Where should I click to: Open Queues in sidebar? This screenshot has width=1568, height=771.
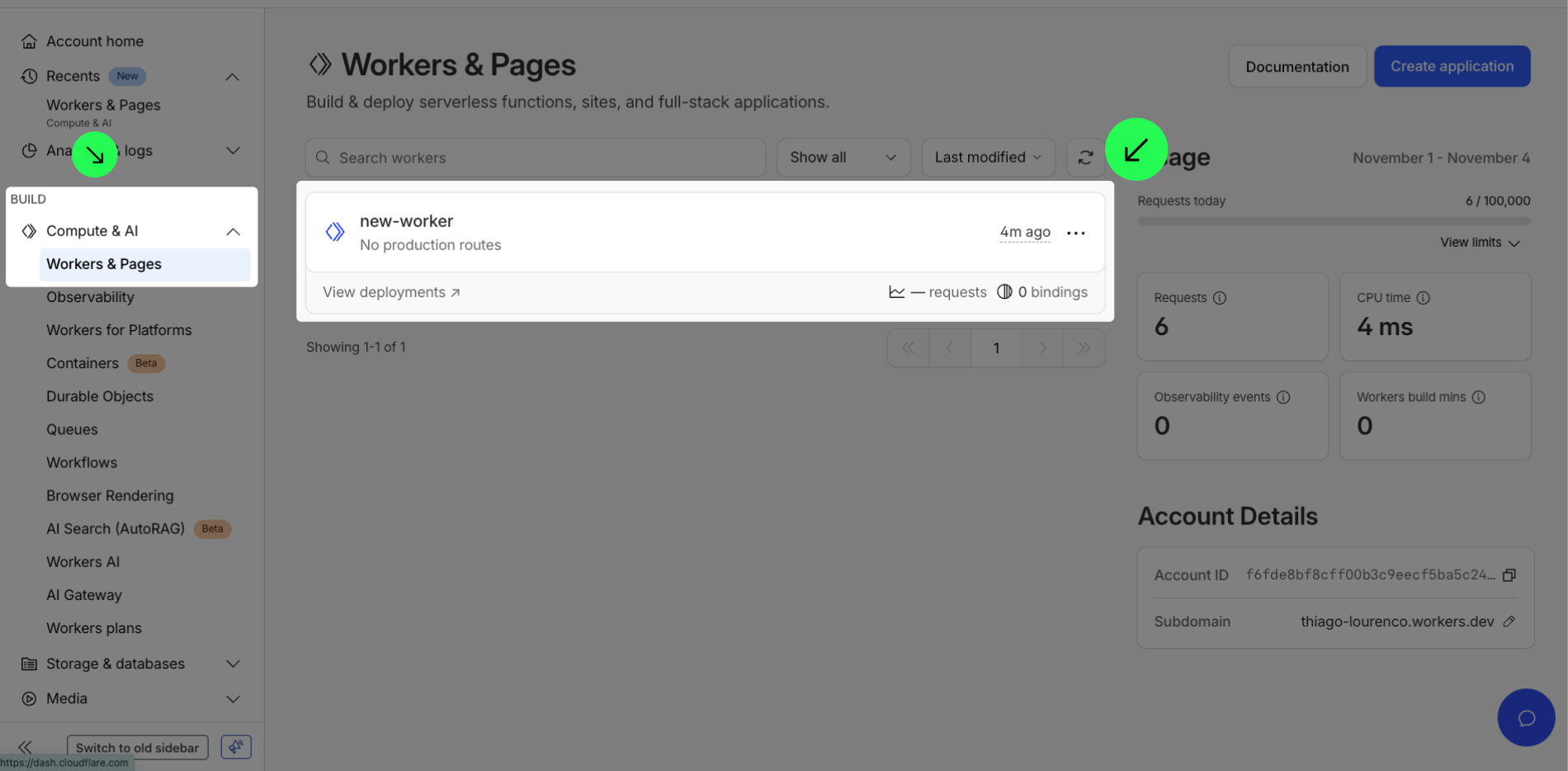click(x=72, y=429)
